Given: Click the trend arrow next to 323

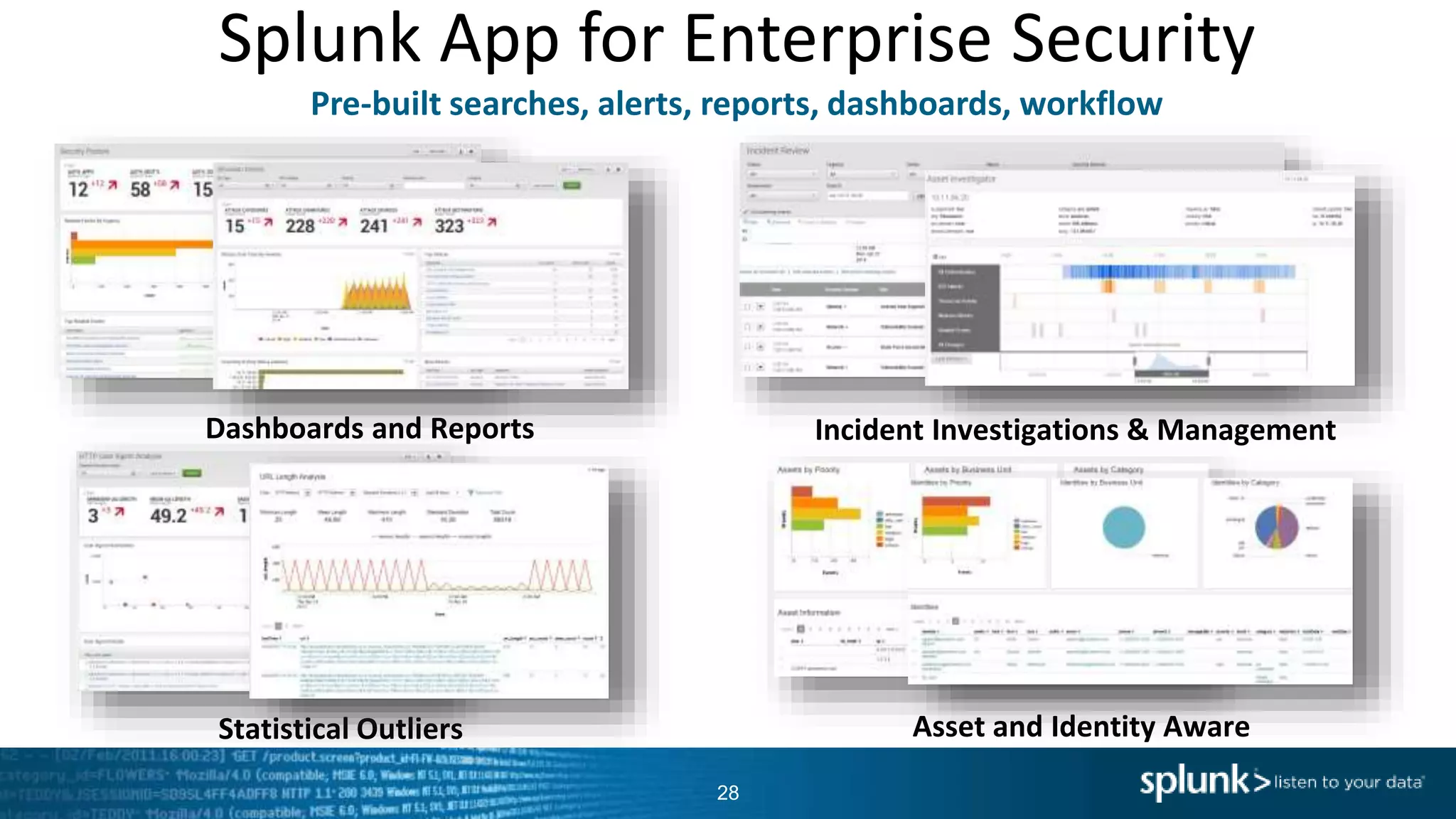Looking at the screenshot, I should [492, 223].
